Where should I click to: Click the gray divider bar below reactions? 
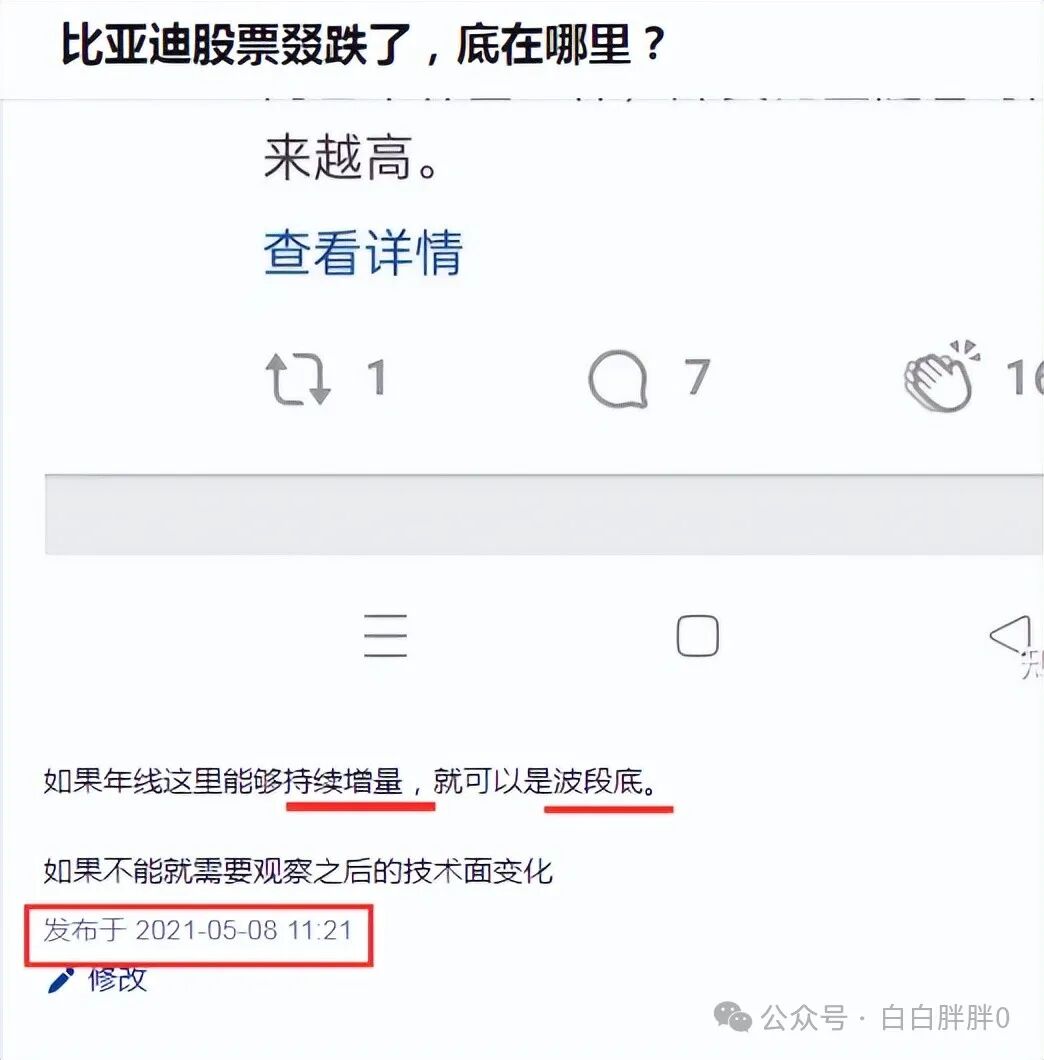pyautogui.click(x=544, y=514)
